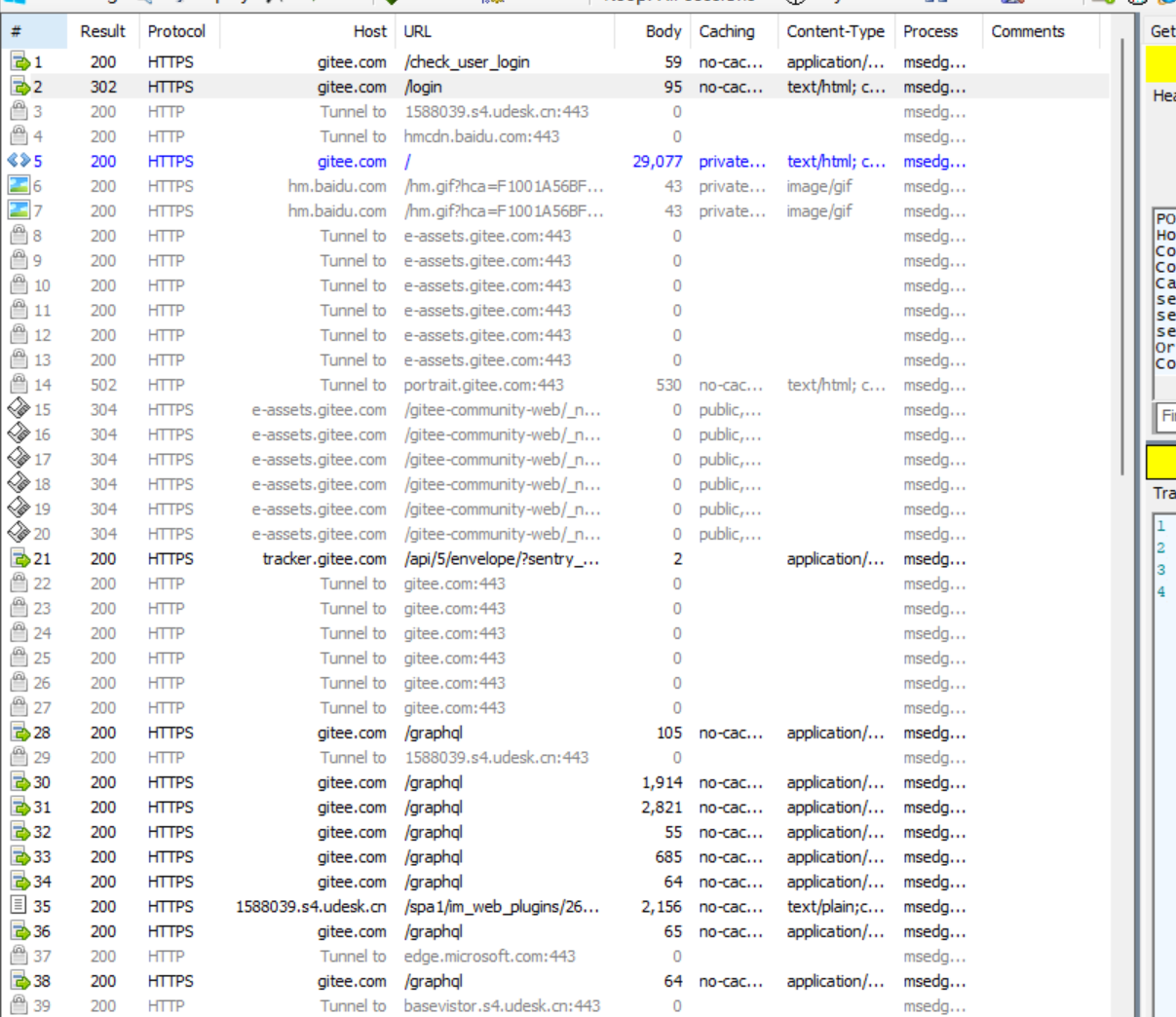
Task: Click the redirect icon of session 2
Action: point(19,87)
